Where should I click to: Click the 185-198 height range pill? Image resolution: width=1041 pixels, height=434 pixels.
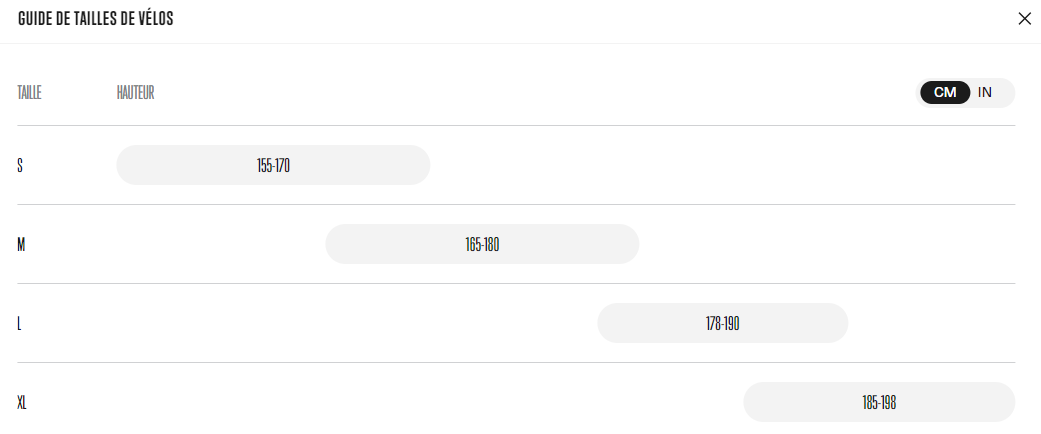point(879,402)
